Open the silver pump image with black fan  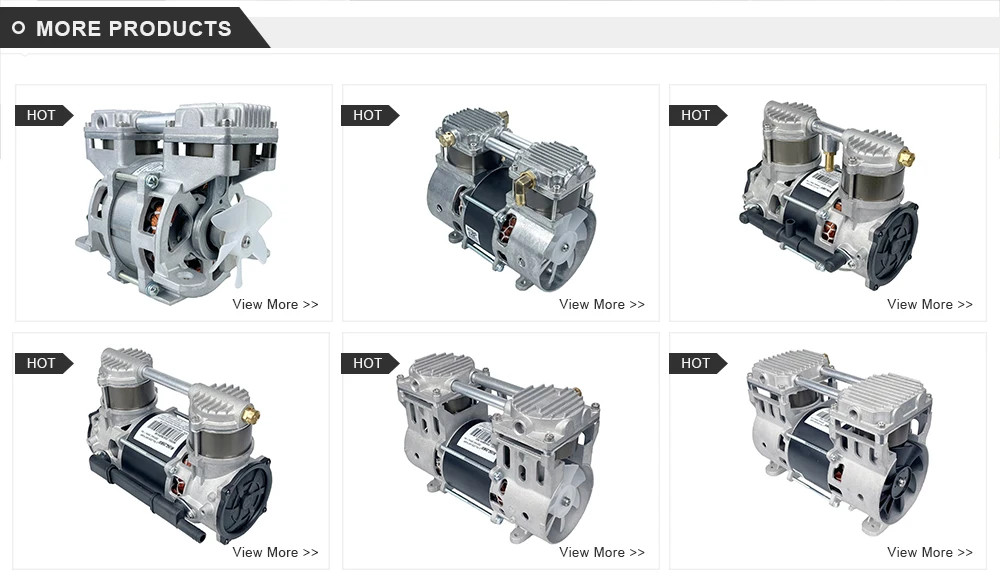[839, 444]
